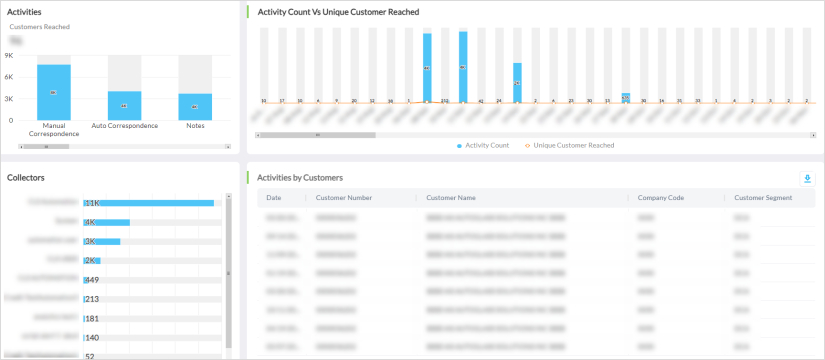Click Activities chart scrollbar left arrow
The width and height of the screenshot is (825, 360).
click(x=21, y=147)
